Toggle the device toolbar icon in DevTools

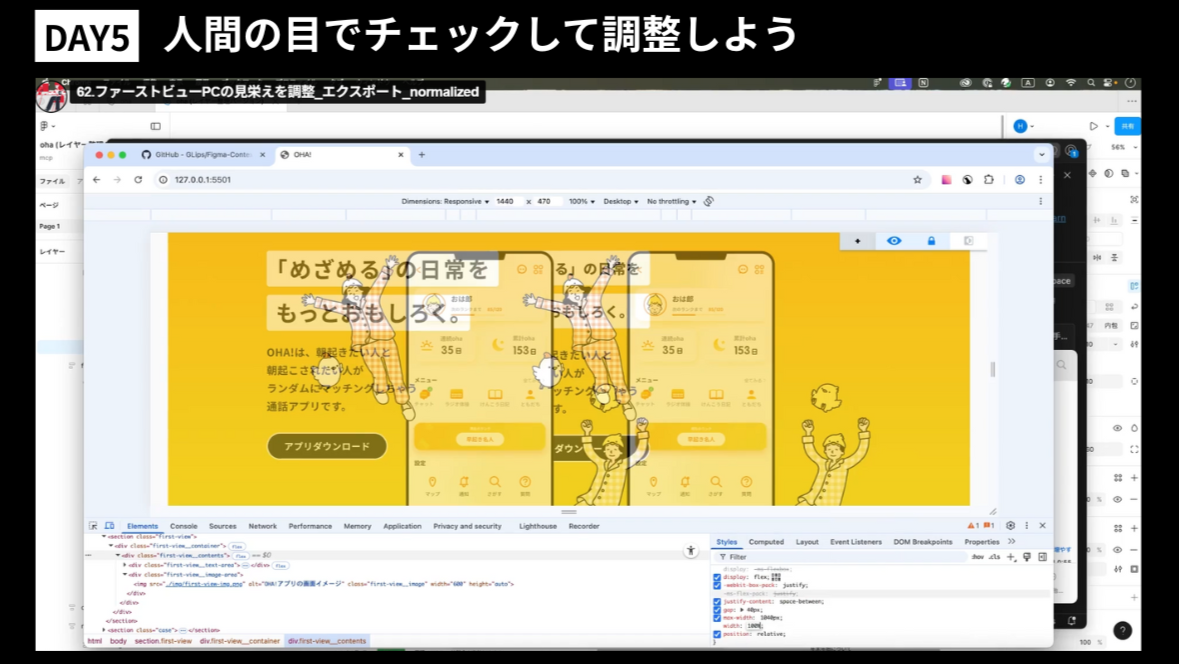pyautogui.click(x=108, y=525)
